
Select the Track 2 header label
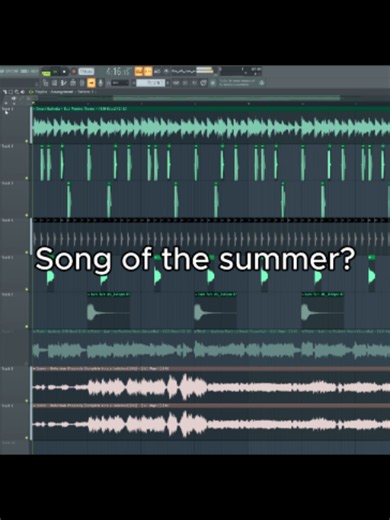point(8,146)
